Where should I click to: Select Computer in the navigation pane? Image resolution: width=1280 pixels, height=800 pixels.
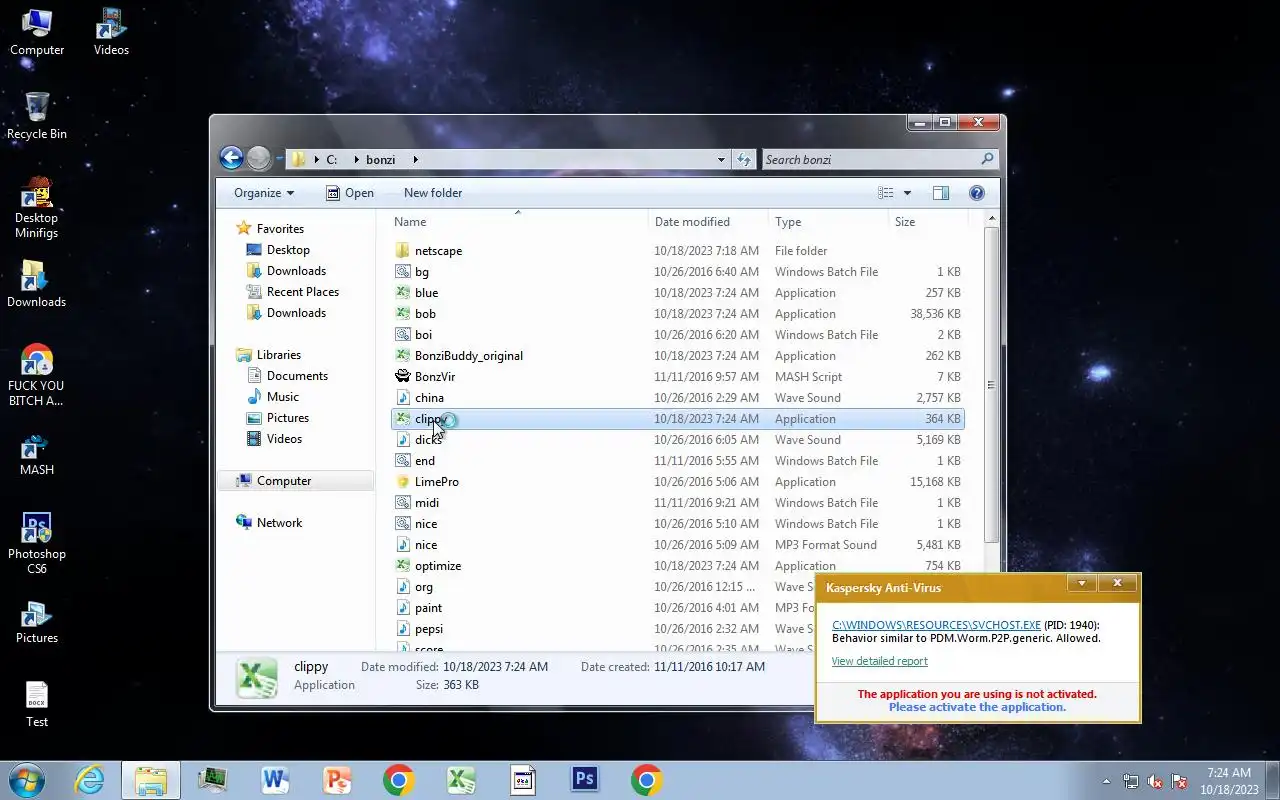click(x=284, y=481)
